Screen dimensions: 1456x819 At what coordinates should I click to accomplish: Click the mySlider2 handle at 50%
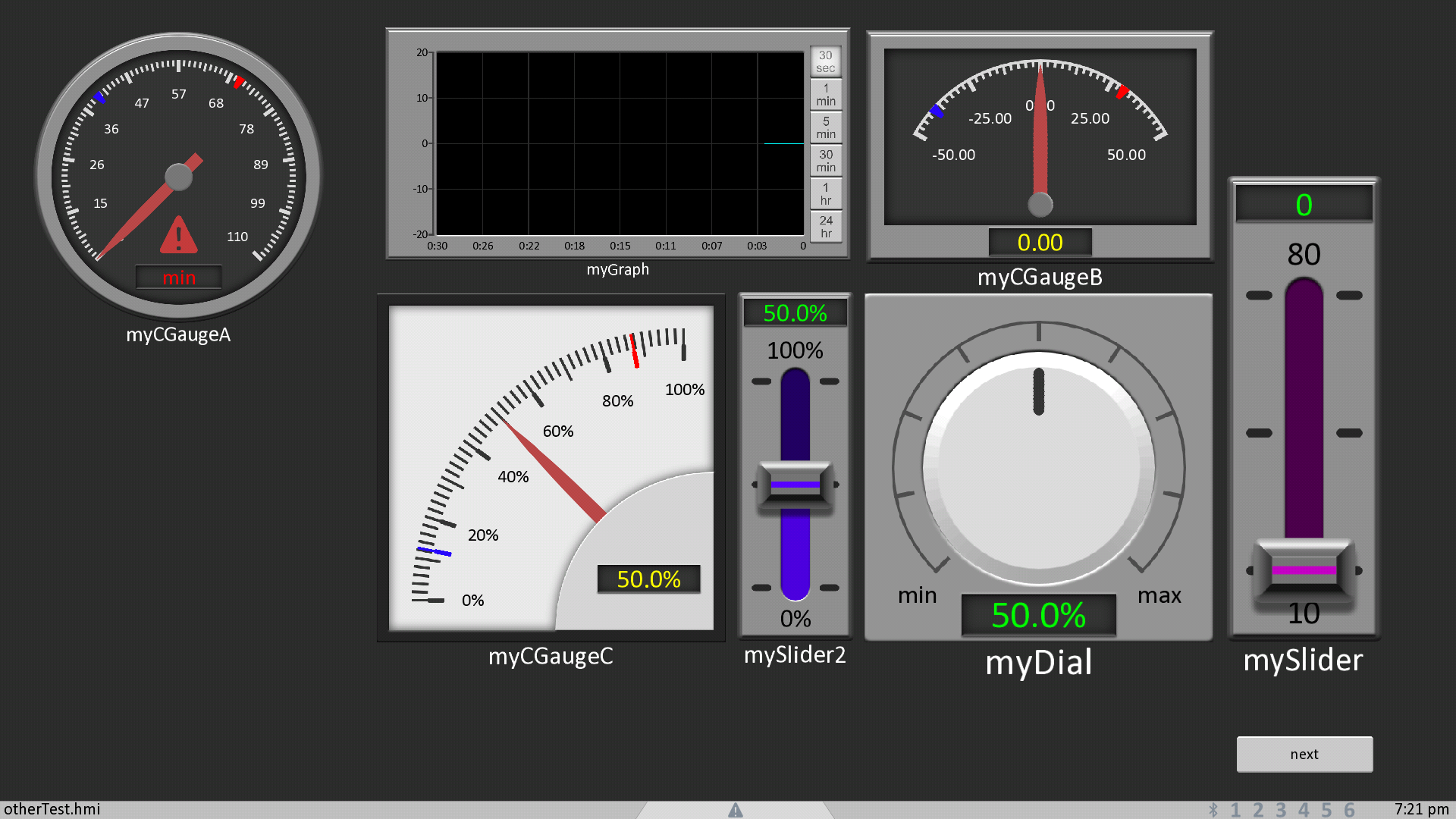tap(795, 485)
